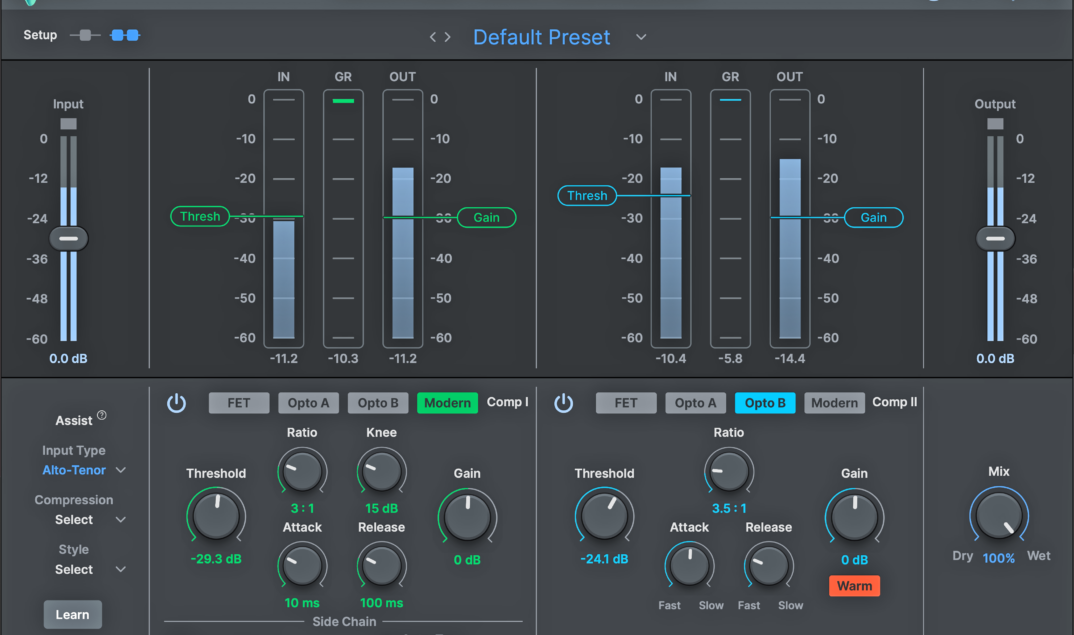Click the Mix dry/wet knob
Image resolution: width=1074 pixels, height=635 pixels.
[999, 515]
